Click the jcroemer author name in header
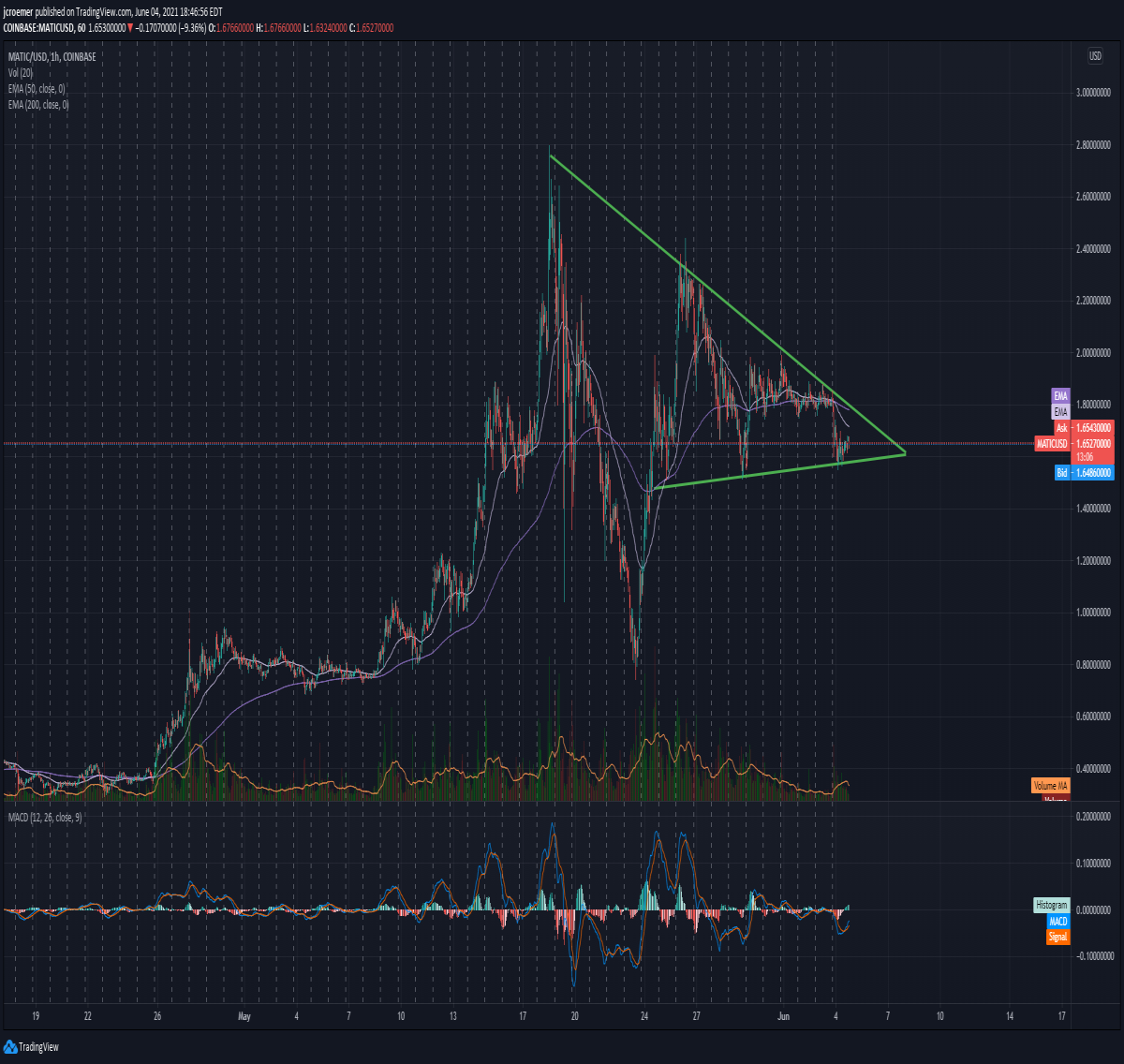 tap(18, 12)
